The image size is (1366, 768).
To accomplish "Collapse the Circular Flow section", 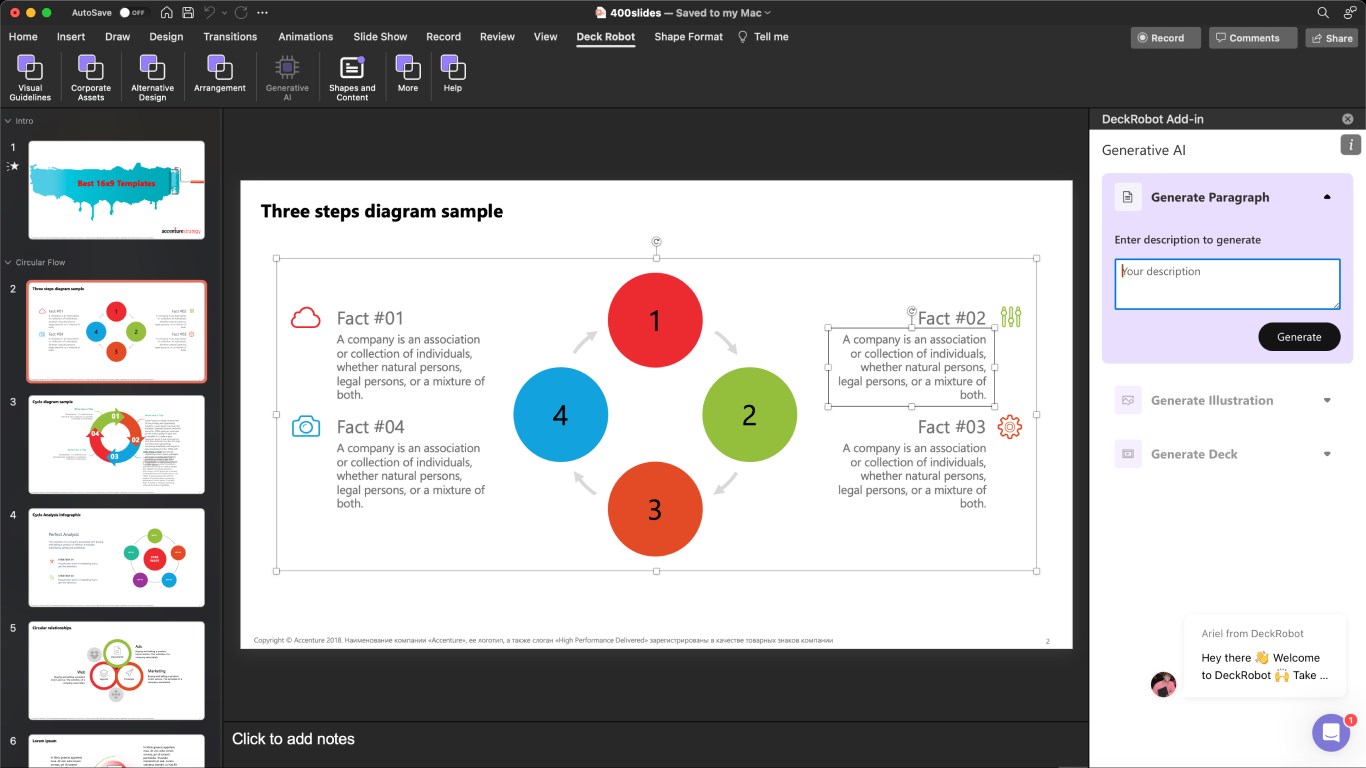I will coord(8,262).
